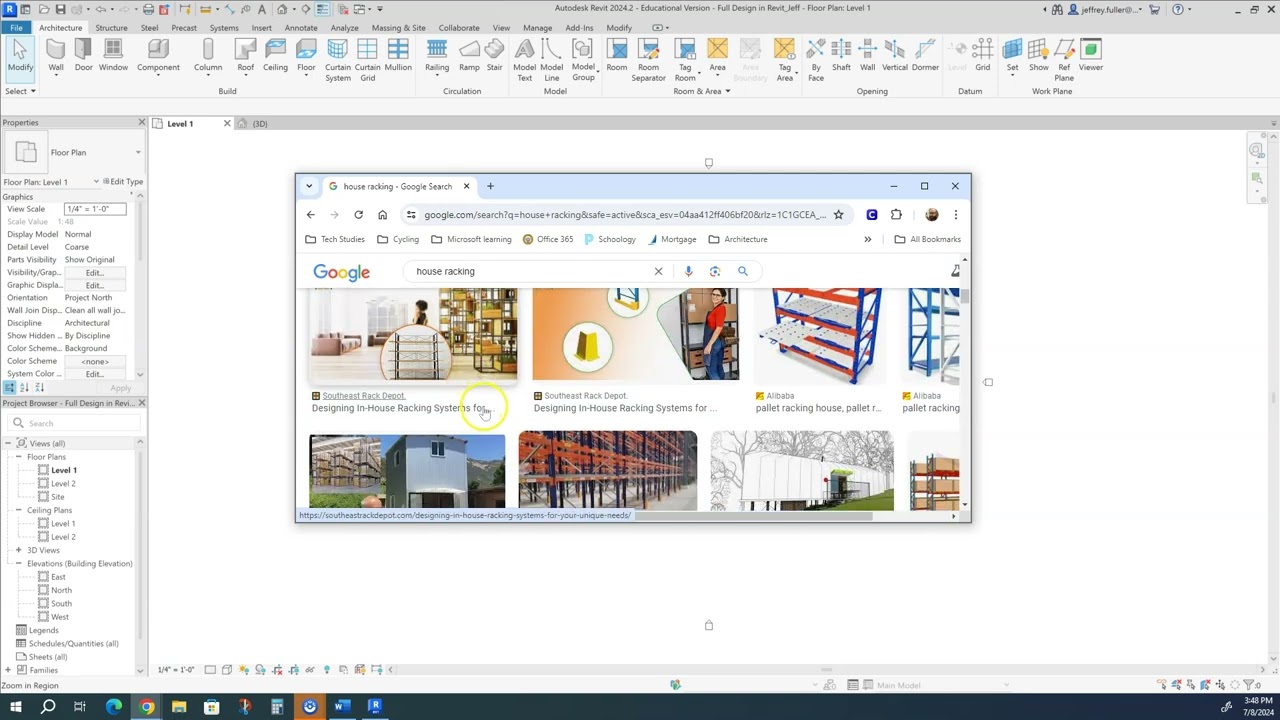Open Microsoft Word from the taskbar
The height and width of the screenshot is (720, 1280).
[341, 707]
